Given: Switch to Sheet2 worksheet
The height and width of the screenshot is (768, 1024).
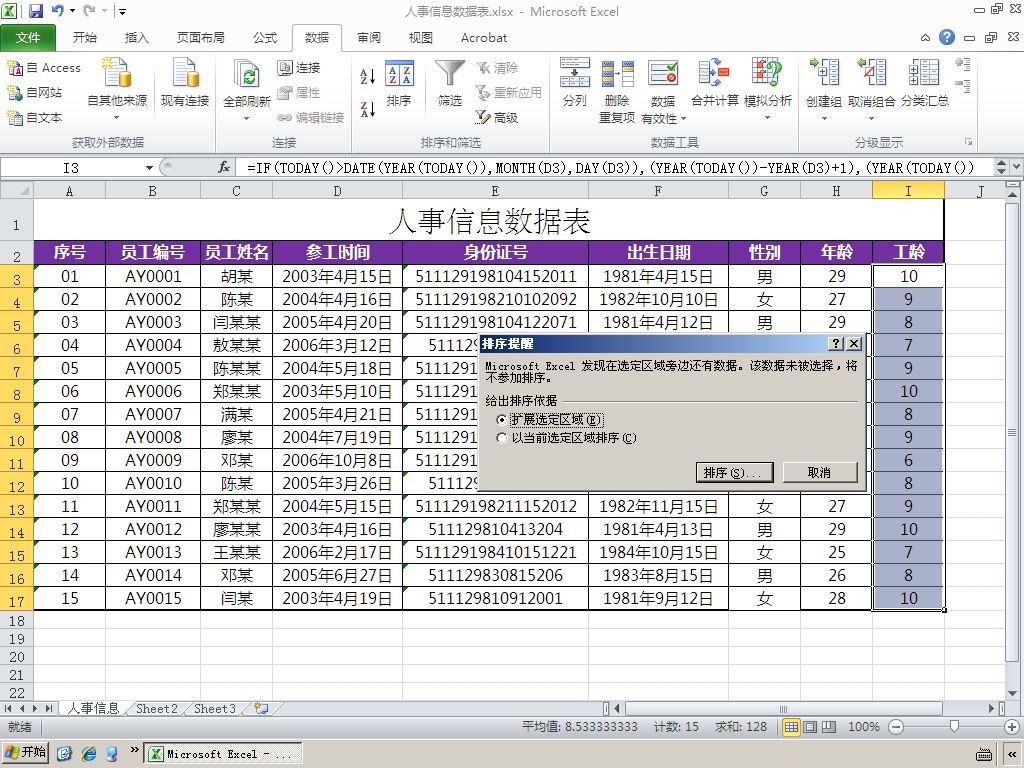Looking at the screenshot, I should [x=157, y=708].
